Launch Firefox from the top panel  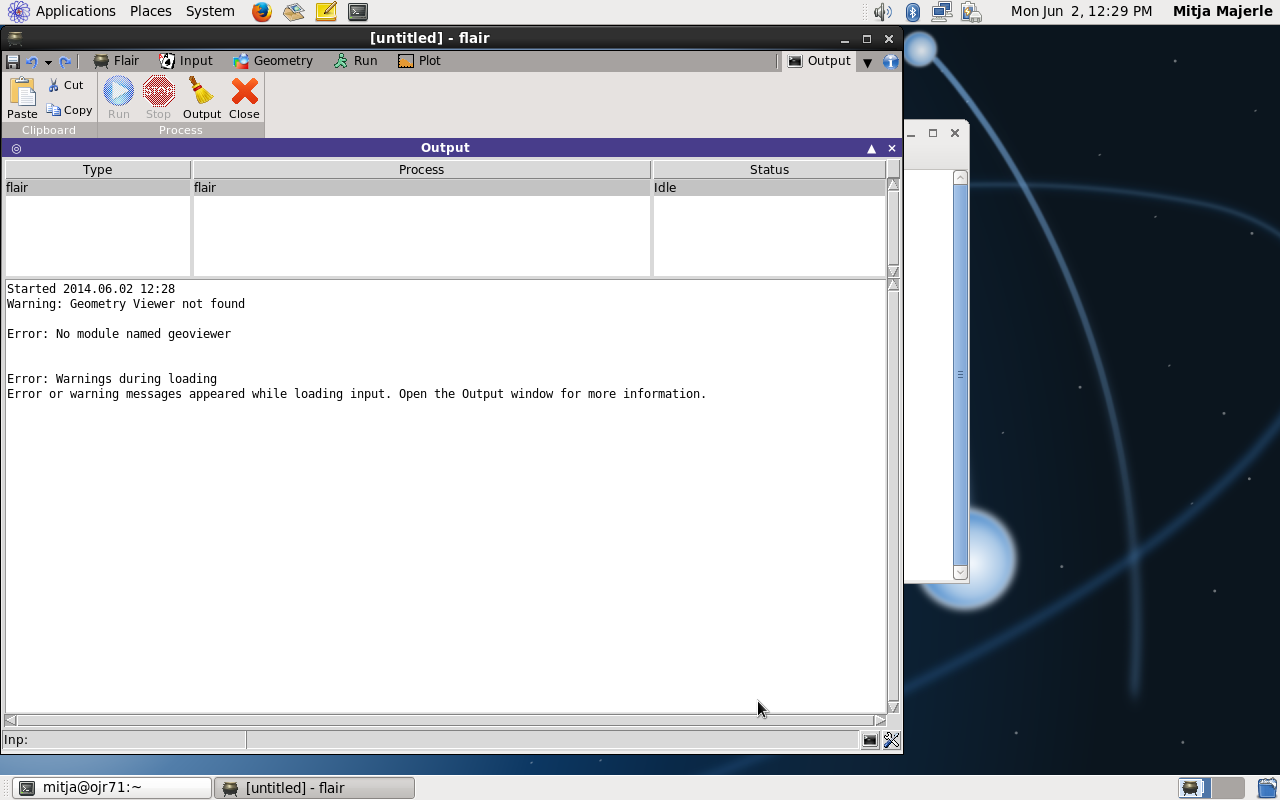click(x=261, y=12)
